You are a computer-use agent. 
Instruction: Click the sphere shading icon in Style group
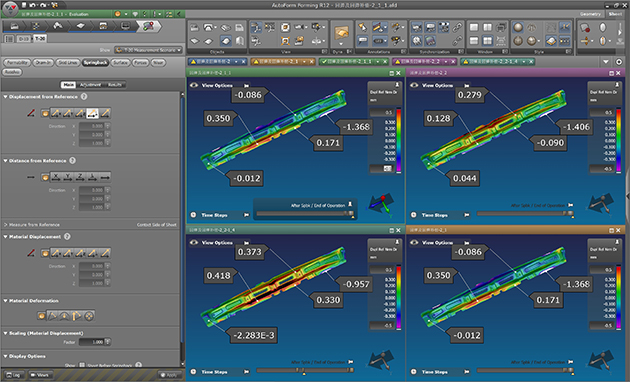[x=518, y=27]
